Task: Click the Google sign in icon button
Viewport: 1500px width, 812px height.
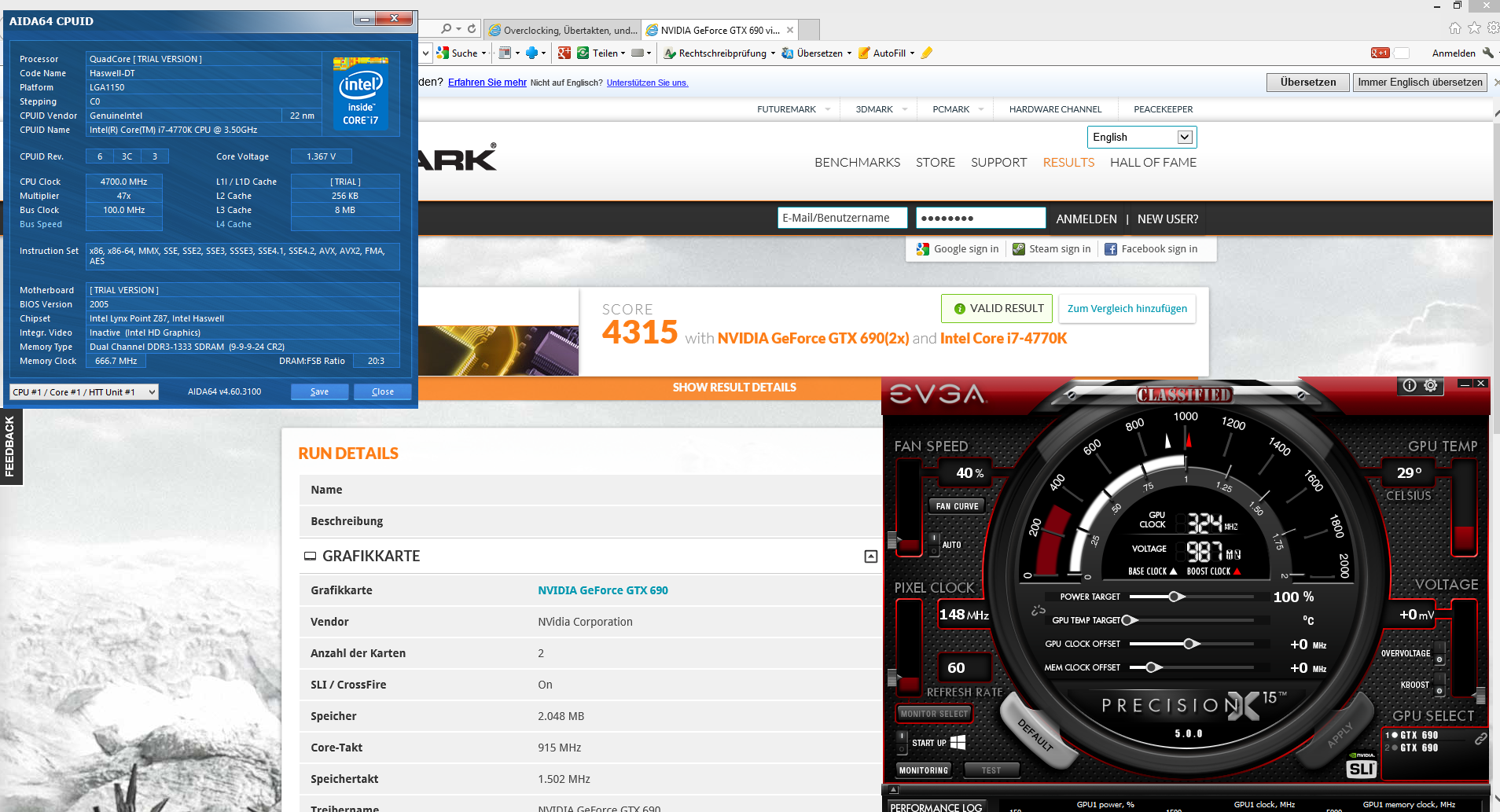Action: point(958,249)
